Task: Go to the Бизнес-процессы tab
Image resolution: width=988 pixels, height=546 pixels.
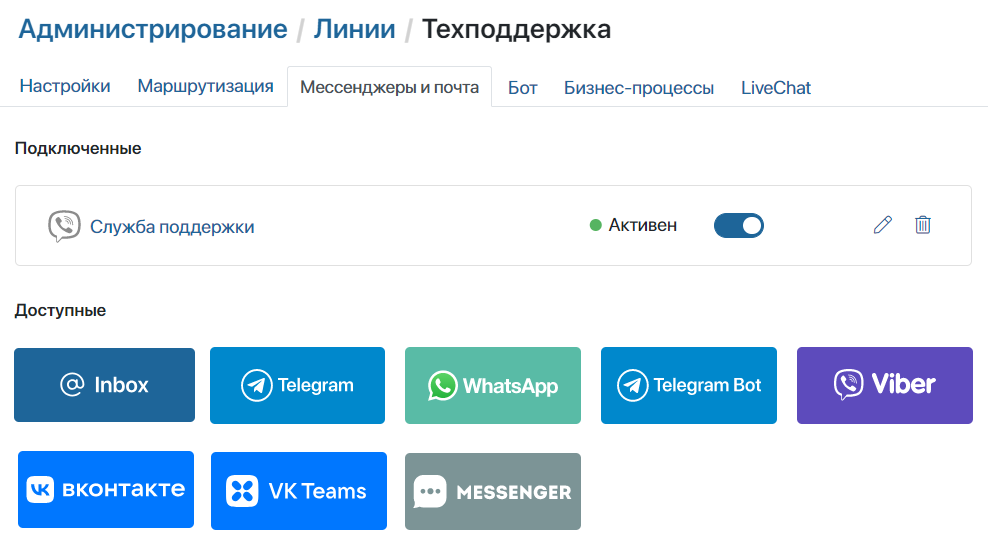Action: (639, 88)
